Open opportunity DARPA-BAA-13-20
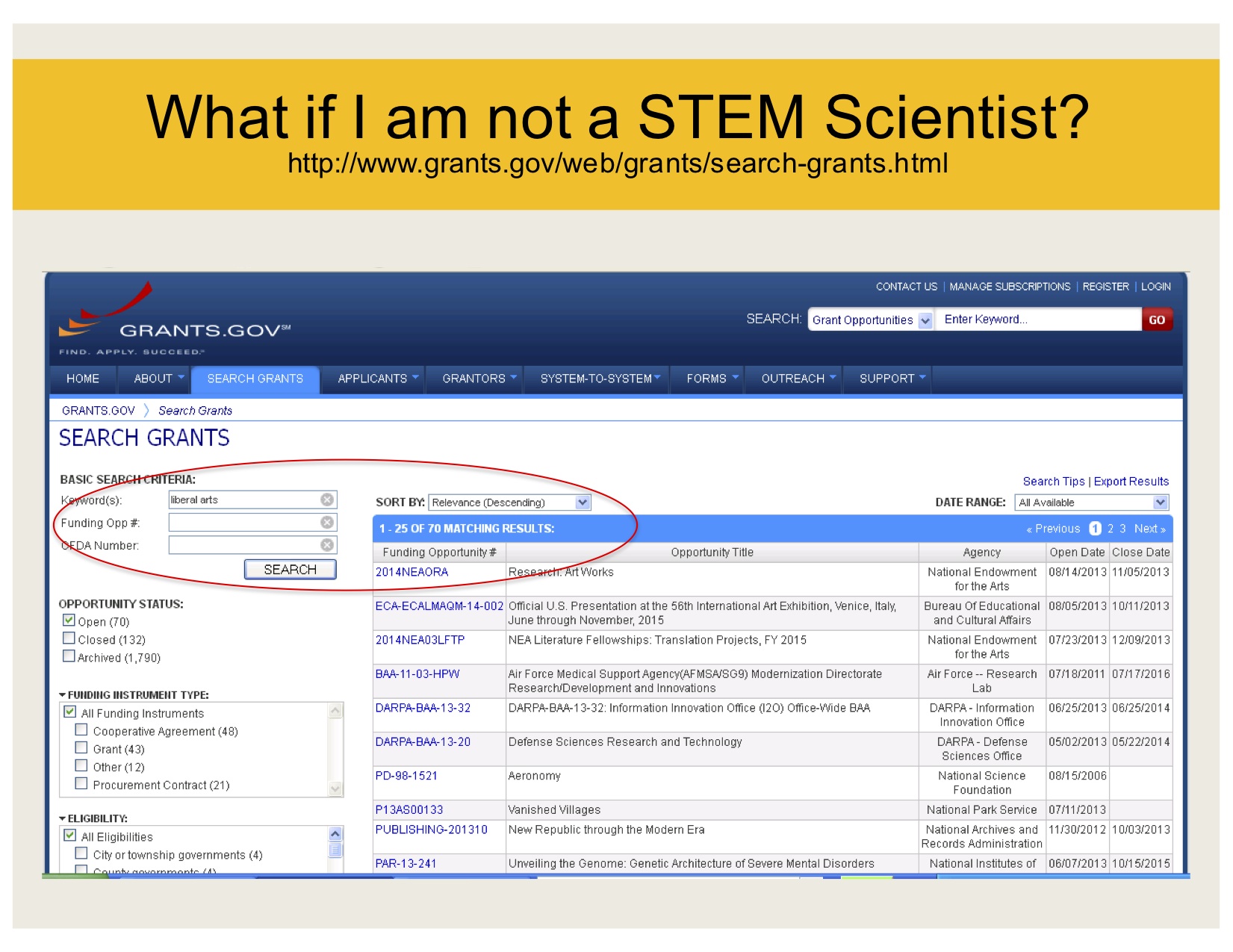 click(x=423, y=742)
